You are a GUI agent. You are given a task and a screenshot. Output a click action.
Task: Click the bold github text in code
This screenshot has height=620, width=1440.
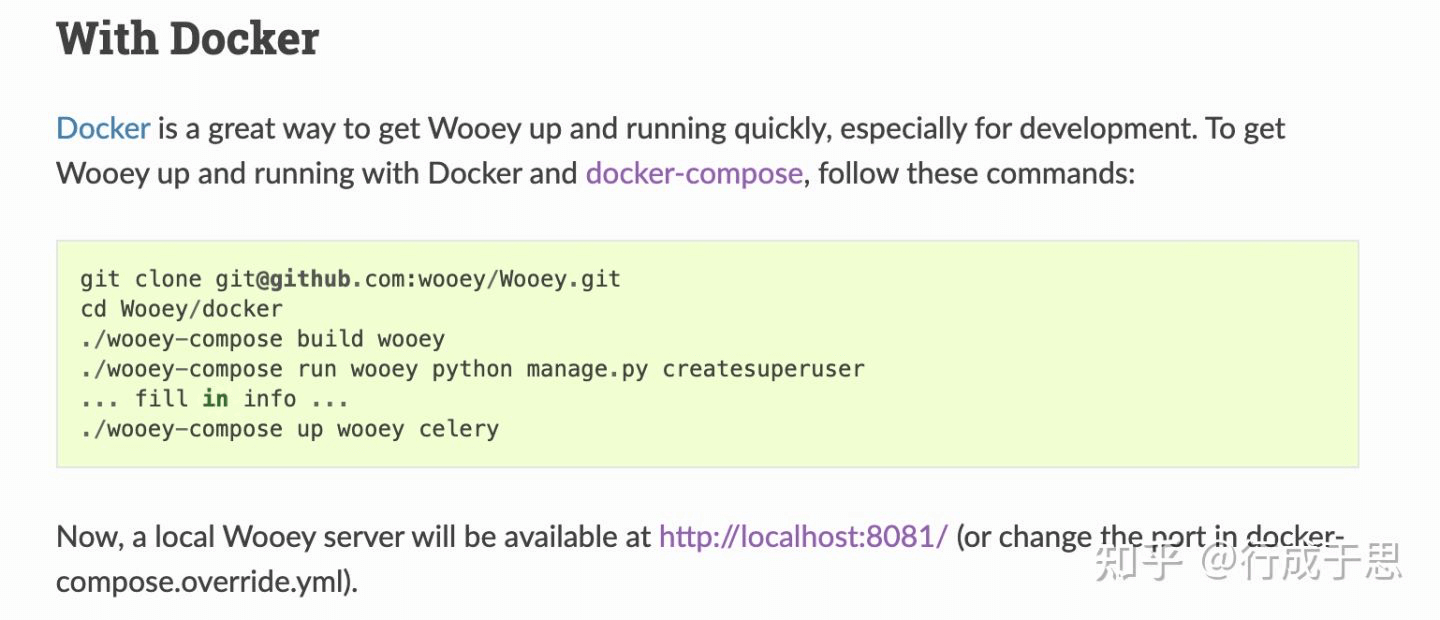(x=310, y=279)
